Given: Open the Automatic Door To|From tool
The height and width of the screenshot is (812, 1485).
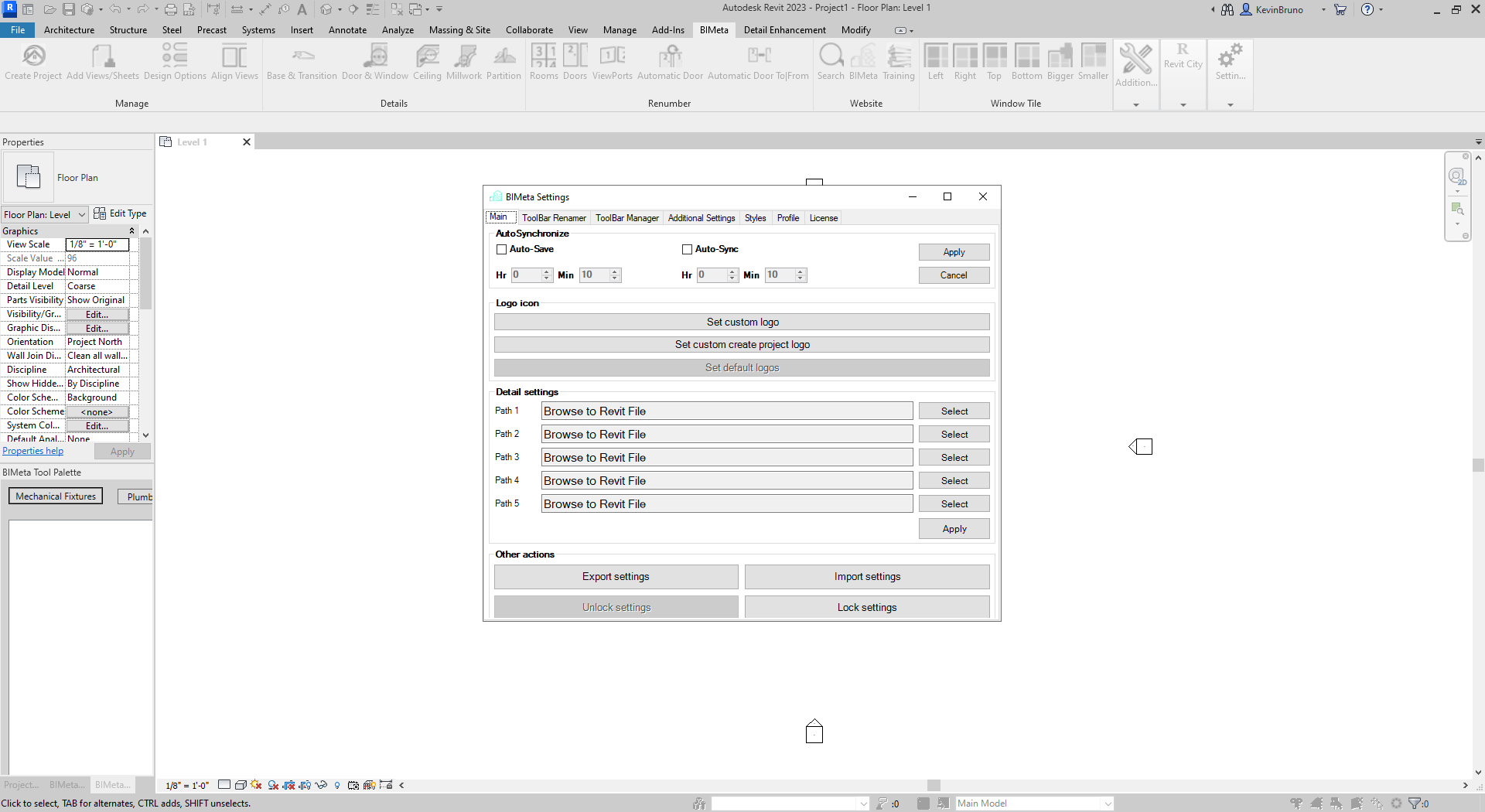Looking at the screenshot, I should [758, 62].
